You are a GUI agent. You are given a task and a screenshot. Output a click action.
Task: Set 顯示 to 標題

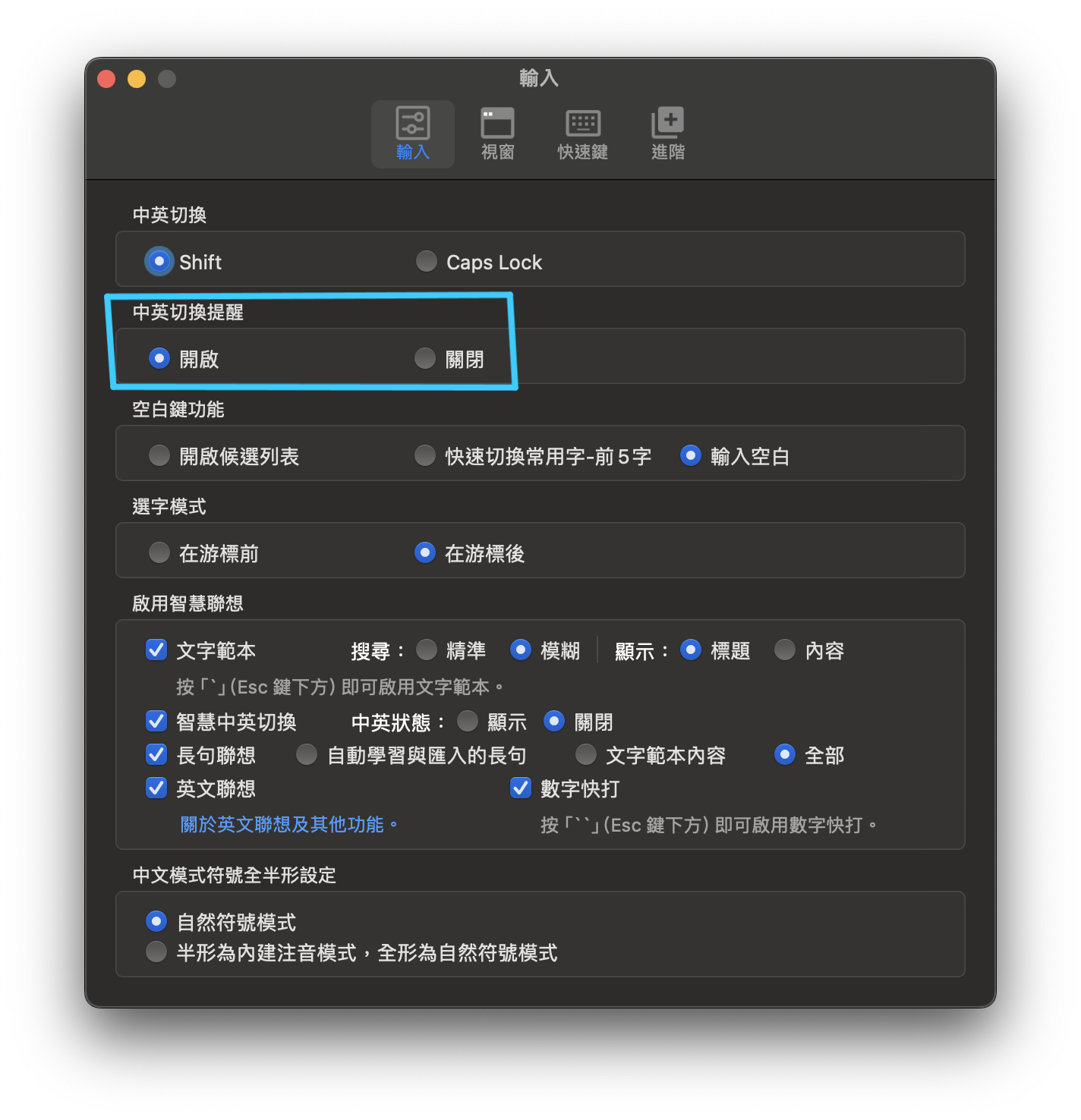(x=691, y=650)
